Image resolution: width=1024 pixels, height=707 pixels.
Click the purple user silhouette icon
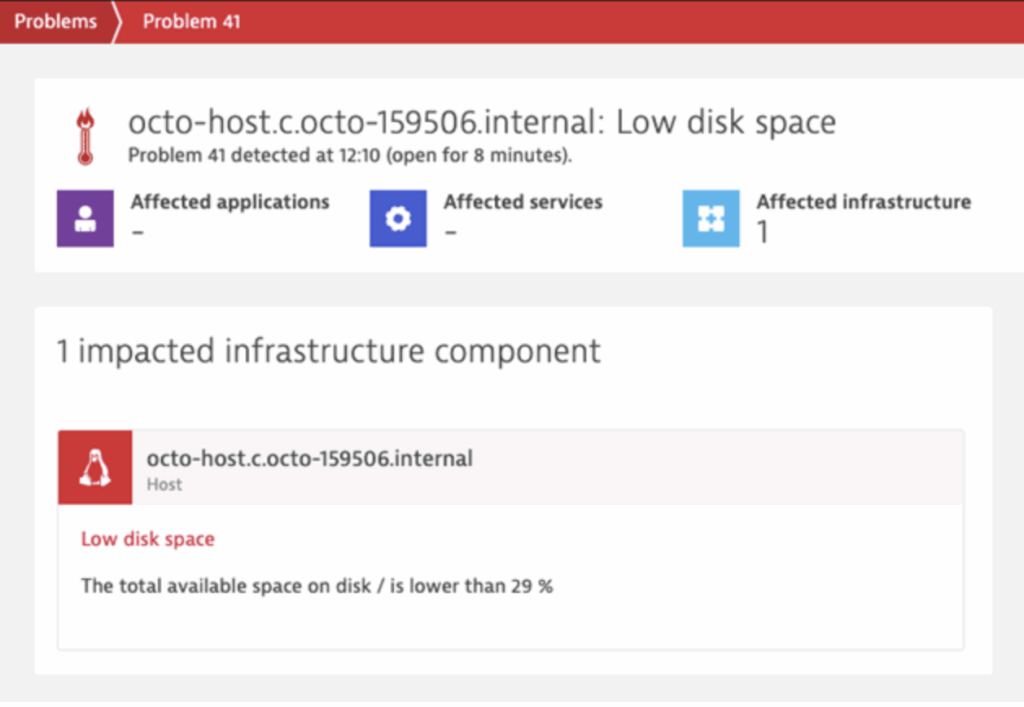point(85,218)
